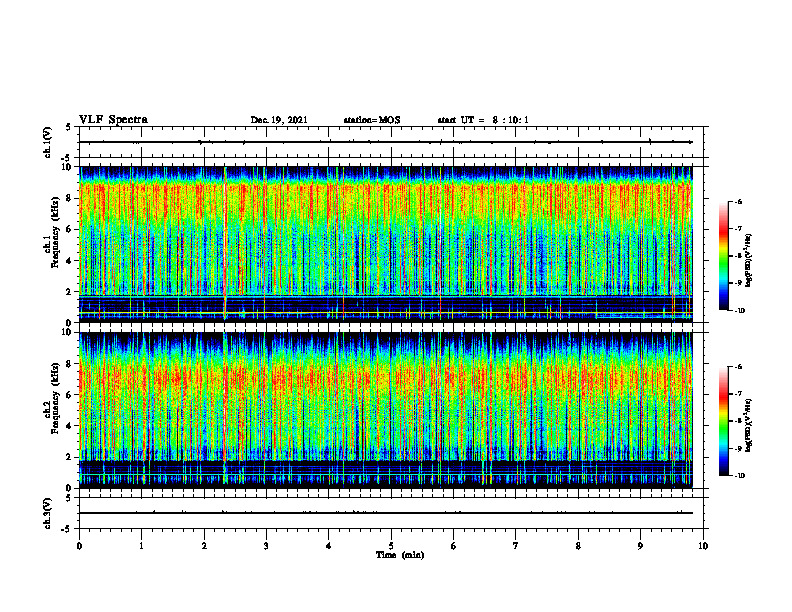Click the "6" tick on the Time axis
Viewport: 792px width, 612px height.
pyautogui.click(x=454, y=546)
